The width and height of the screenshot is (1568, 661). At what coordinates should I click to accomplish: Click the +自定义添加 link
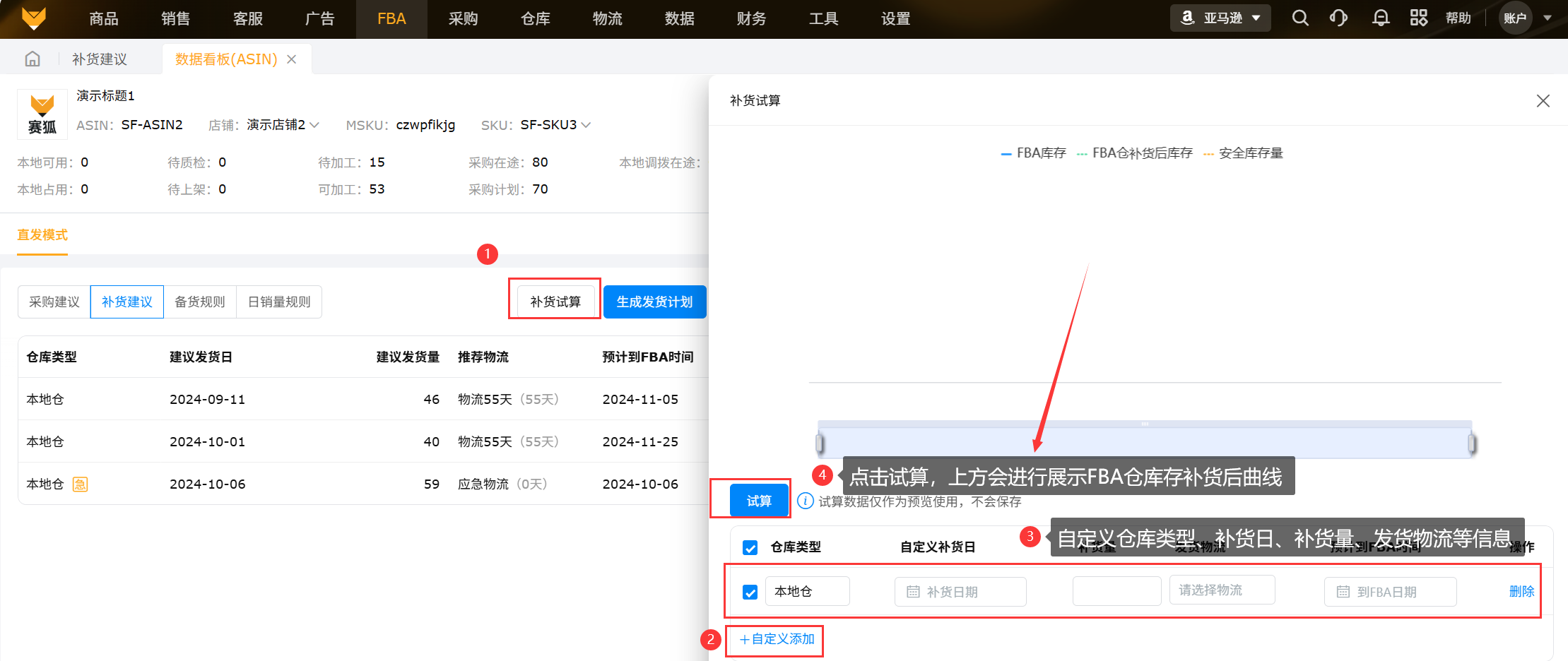tap(777, 639)
